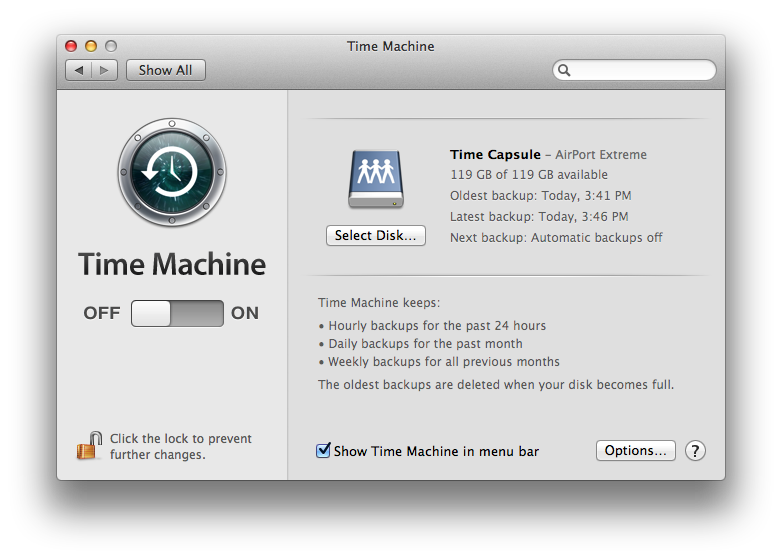Close the Time Machine window with the red button
Image resolution: width=782 pixels, height=559 pixels.
click(x=71, y=46)
